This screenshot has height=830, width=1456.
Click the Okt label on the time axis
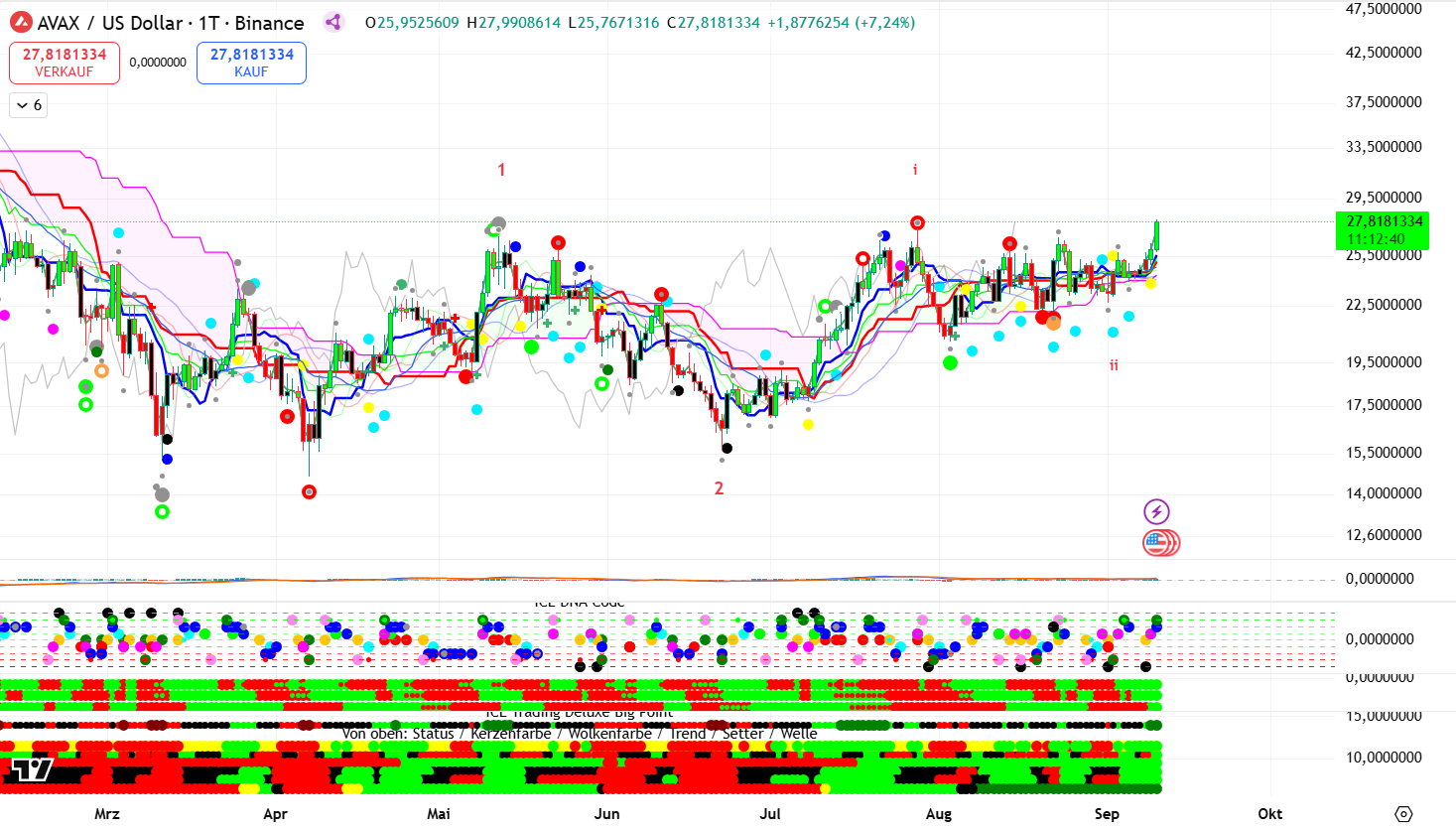1269,814
